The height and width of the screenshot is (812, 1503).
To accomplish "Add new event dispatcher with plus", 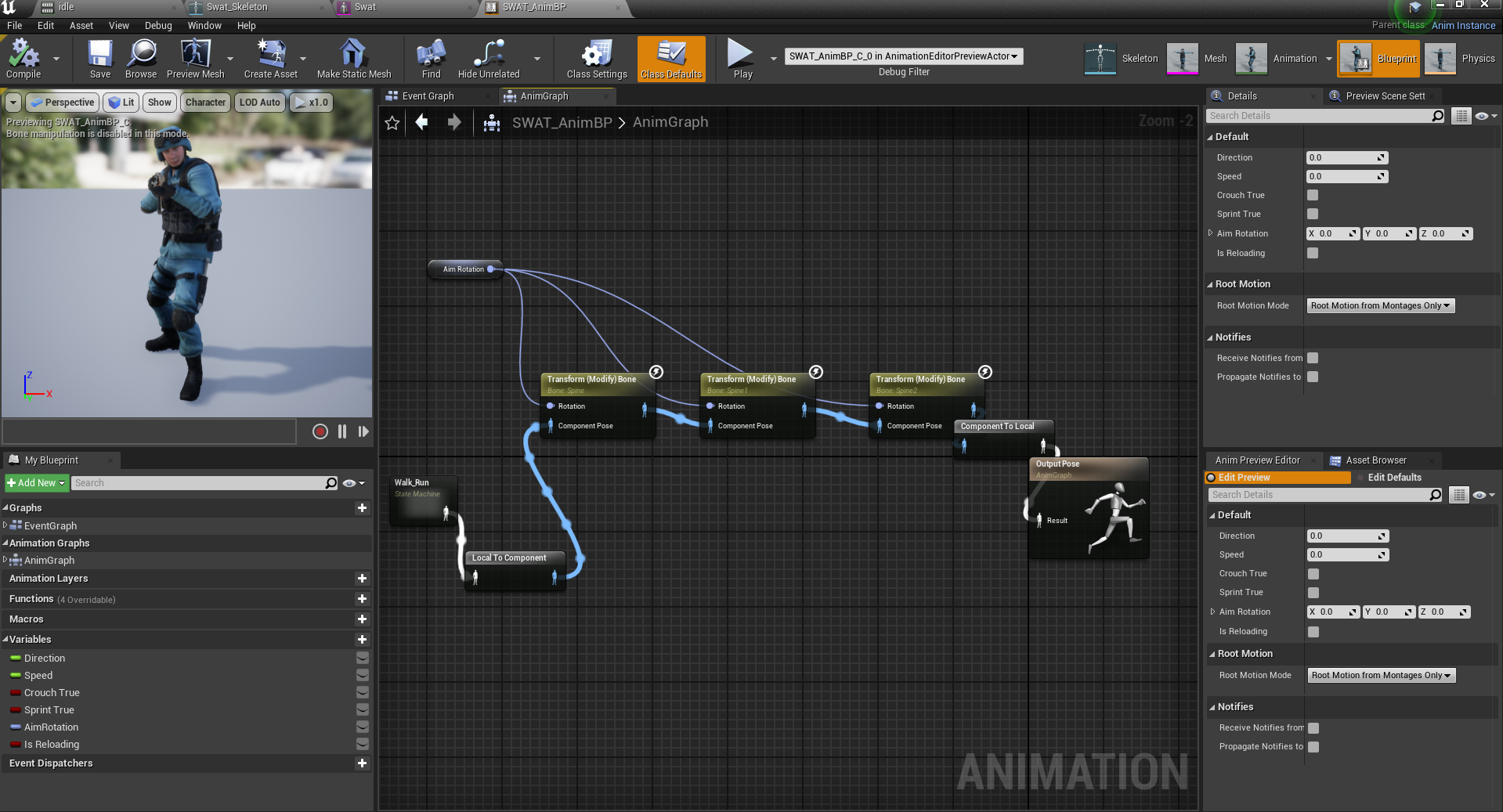I will pos(362,763).
